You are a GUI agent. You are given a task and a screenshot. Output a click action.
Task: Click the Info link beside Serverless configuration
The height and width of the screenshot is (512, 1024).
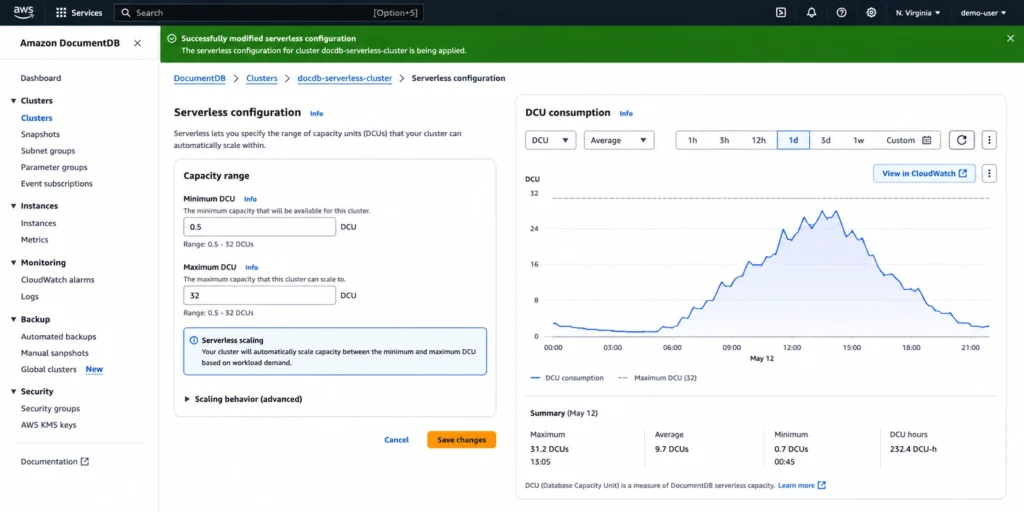pyautogui.click(x=317, y=113)
